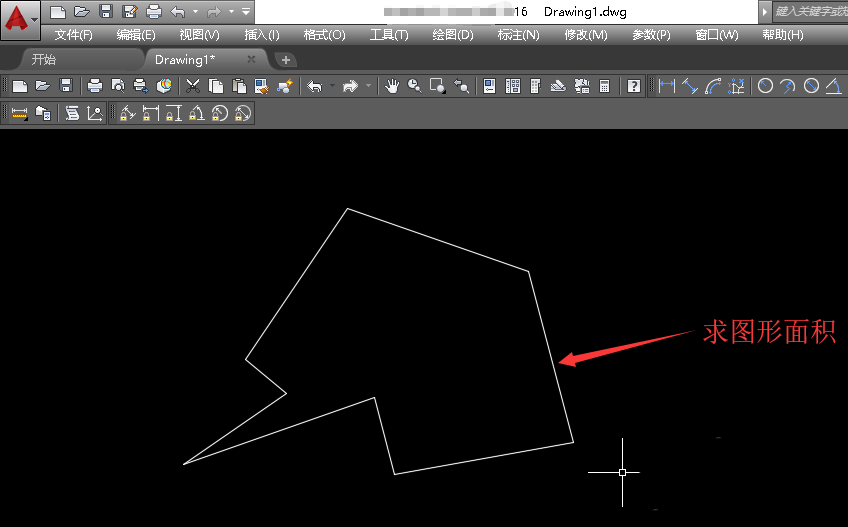
Task: Click Plot in the quick access toolbar
Action: click(154, 11)
